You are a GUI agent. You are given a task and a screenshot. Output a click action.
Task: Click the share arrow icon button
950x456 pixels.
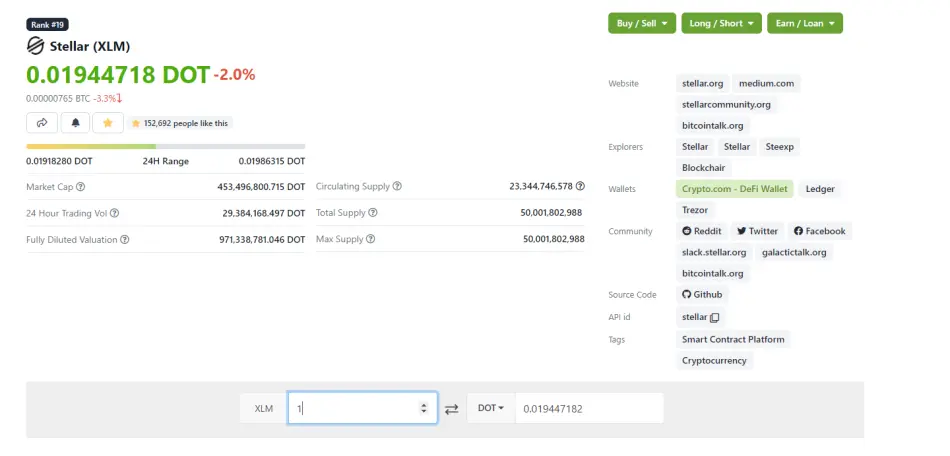tap(42, 123)
